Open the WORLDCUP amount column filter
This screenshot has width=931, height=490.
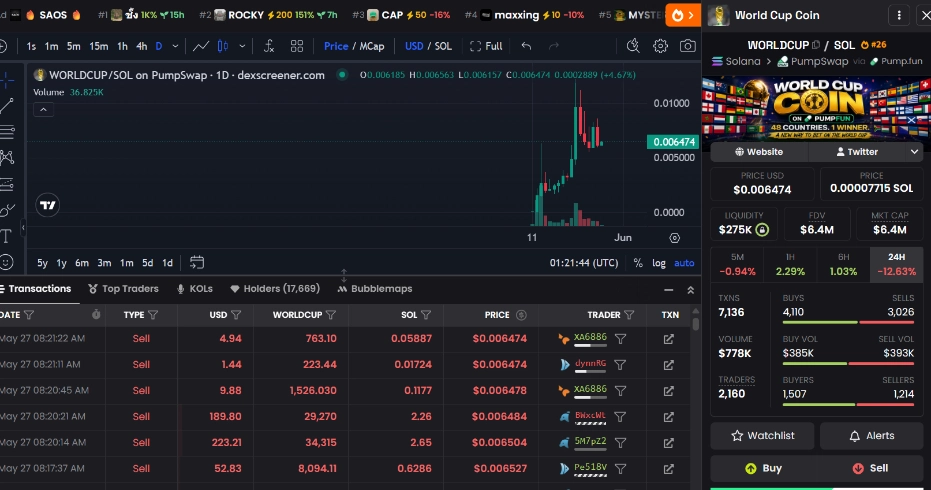tap(331, 315)
